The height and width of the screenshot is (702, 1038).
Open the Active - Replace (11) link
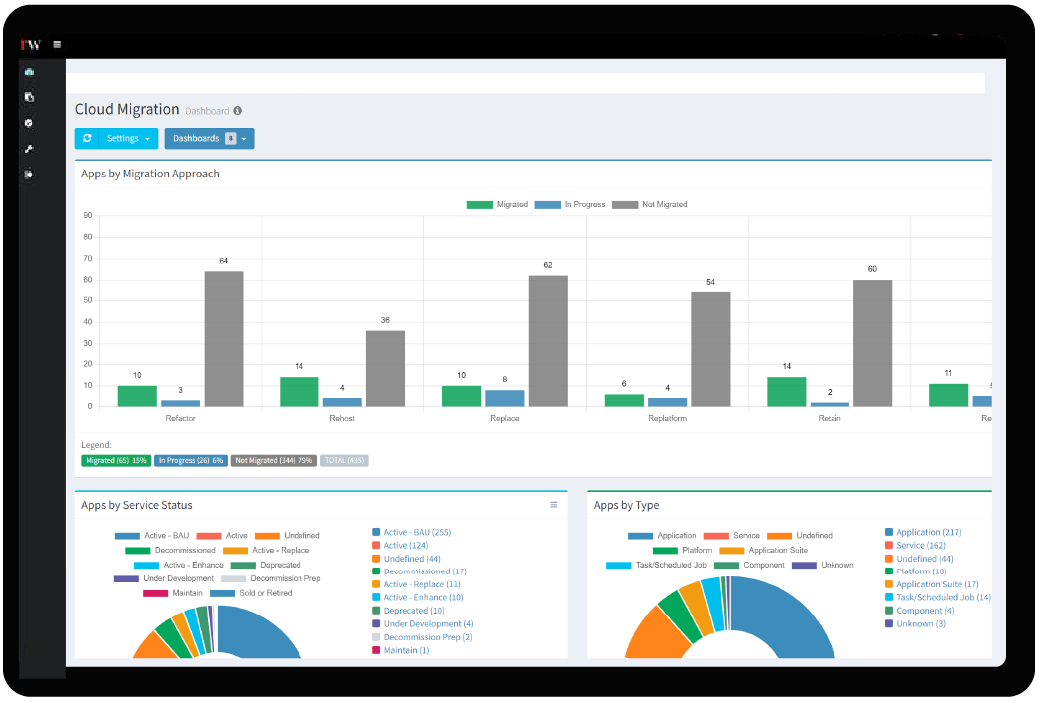pyautogui.click(x=422, y=584)
